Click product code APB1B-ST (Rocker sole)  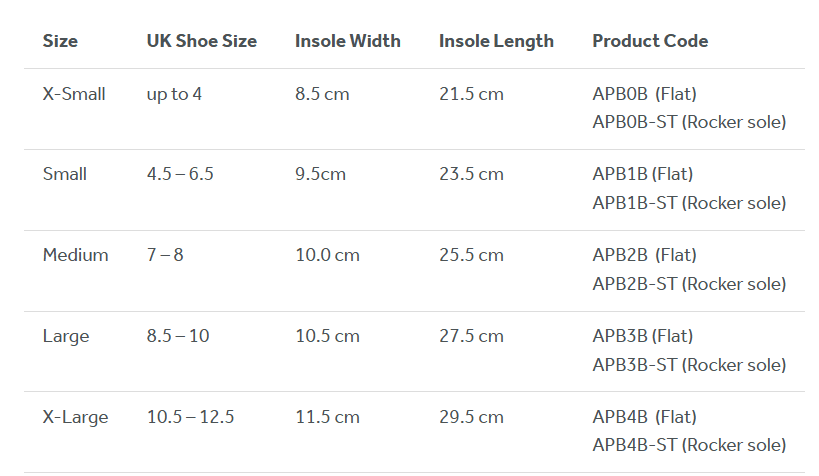coord(689,203)
